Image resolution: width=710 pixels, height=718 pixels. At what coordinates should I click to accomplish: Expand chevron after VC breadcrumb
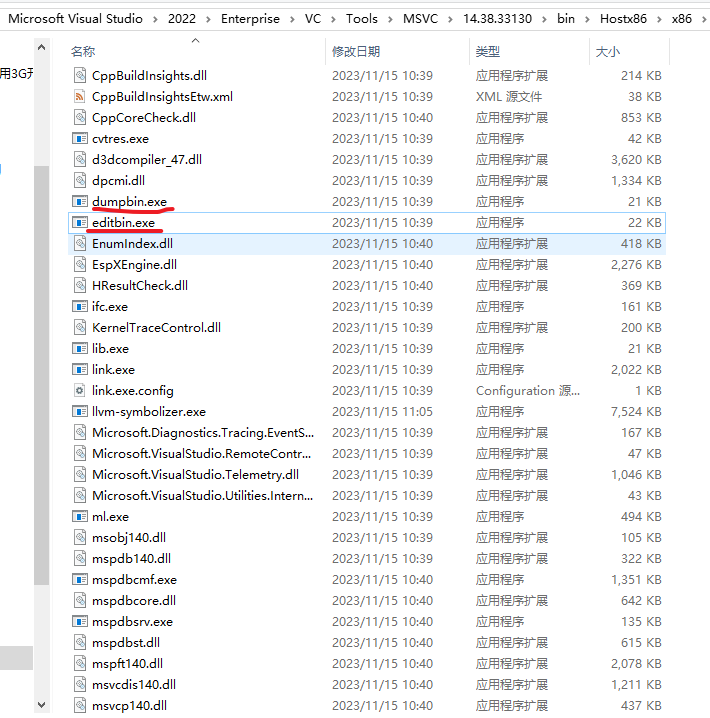coord(333,19)
